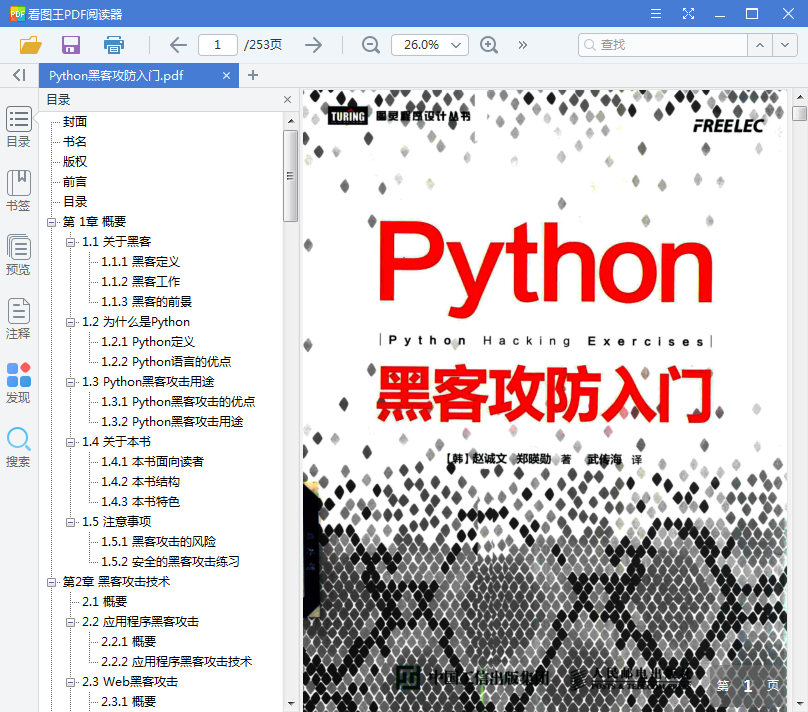Open the hamburger menu in title bar
The width and height of the screenshot is (808, 712).
[655, 13]
